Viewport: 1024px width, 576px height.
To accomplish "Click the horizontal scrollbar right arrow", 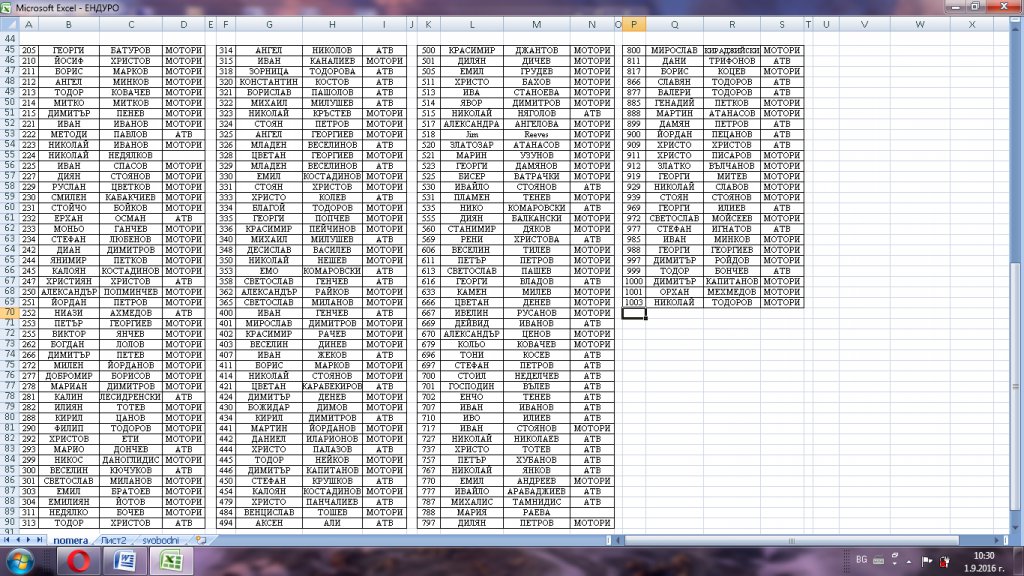I will point(997,540).
